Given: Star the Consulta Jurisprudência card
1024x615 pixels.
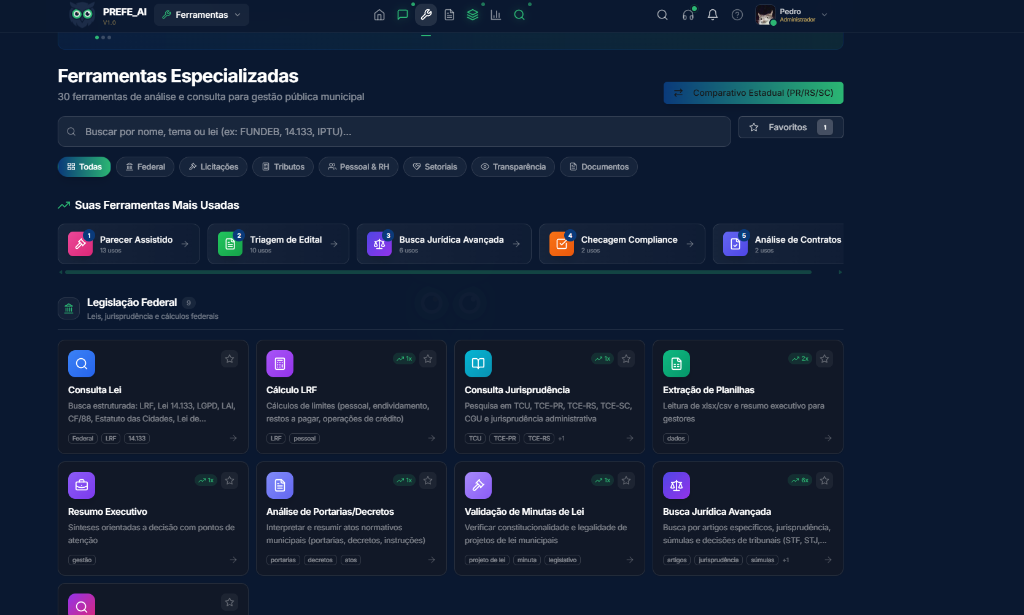Looking at the screenshot, I should tap(626, 358).
